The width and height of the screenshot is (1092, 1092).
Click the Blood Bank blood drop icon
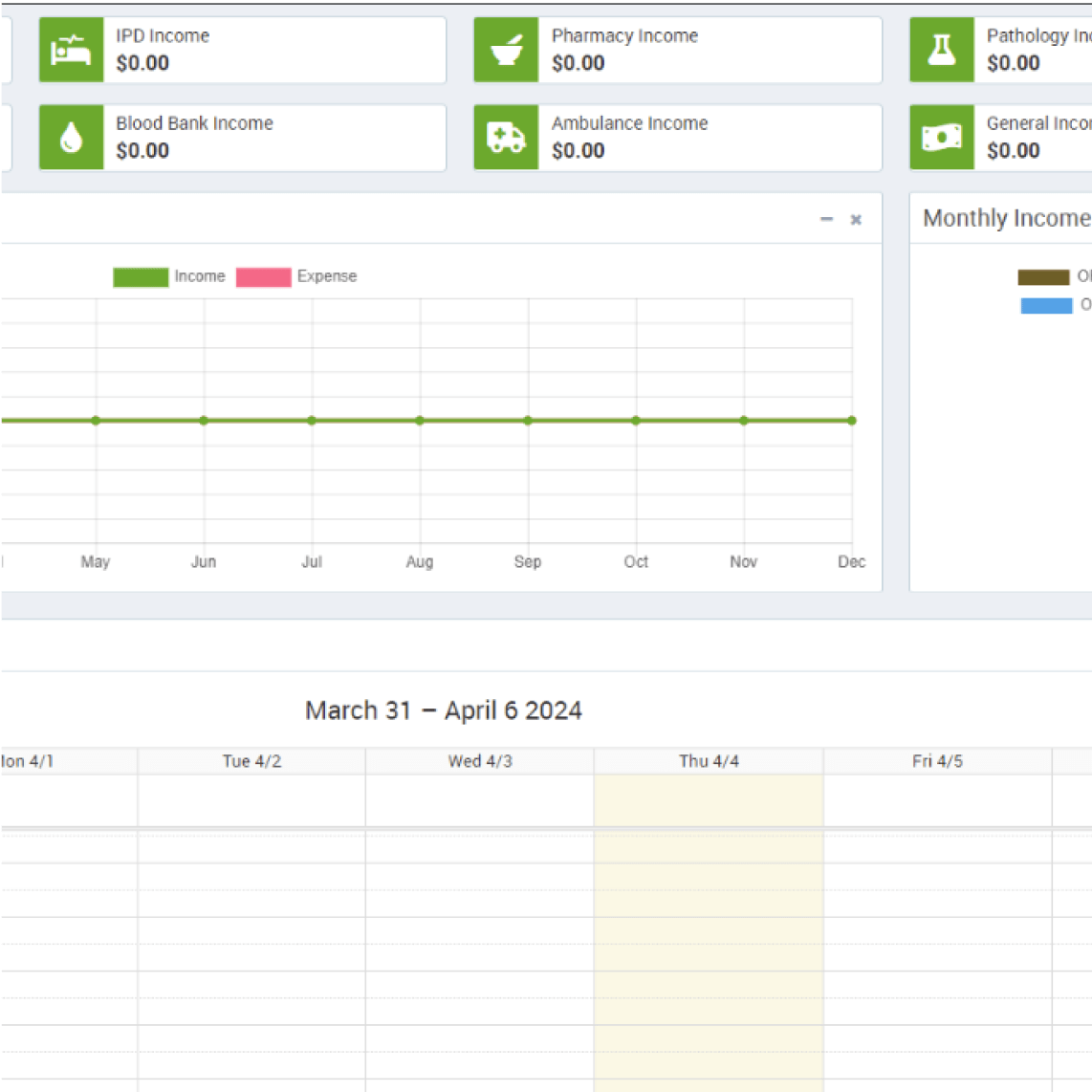pos(71,138)
